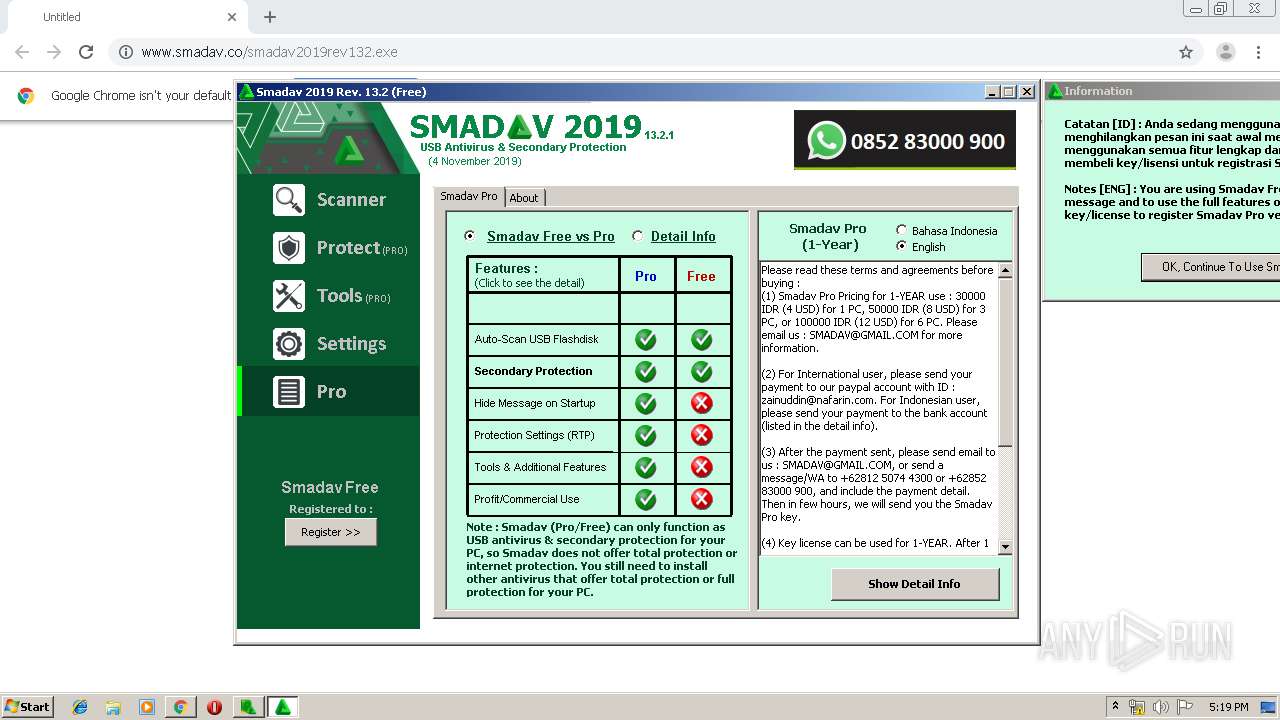Open Opera icon in taskbar
The width and height of the screenshot is (1280, 720).
point(214,707)
